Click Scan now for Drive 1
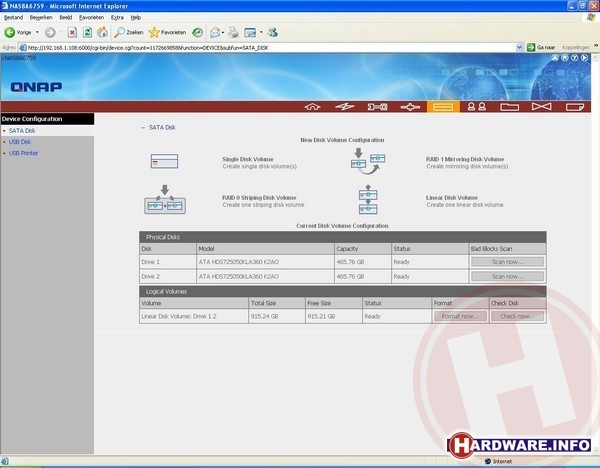The image size is (600, 468). [507, 262]
